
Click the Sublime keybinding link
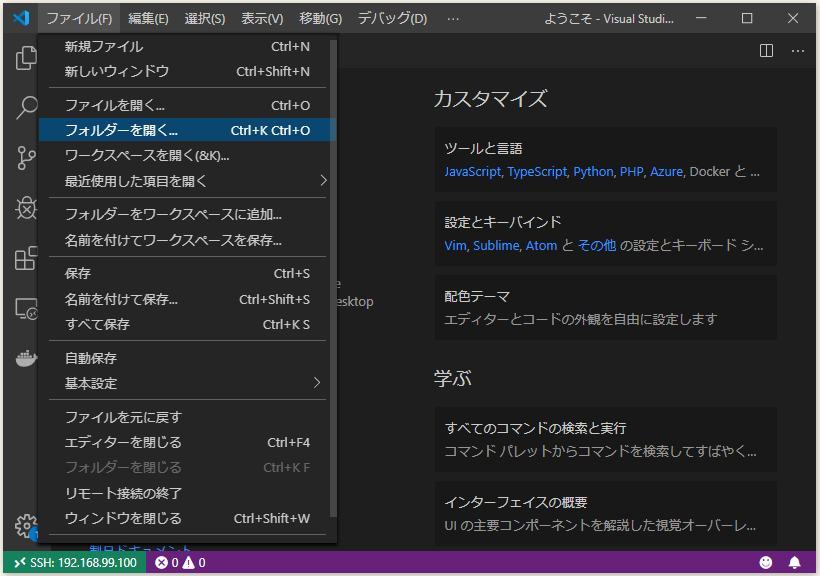tap(496, 245)
